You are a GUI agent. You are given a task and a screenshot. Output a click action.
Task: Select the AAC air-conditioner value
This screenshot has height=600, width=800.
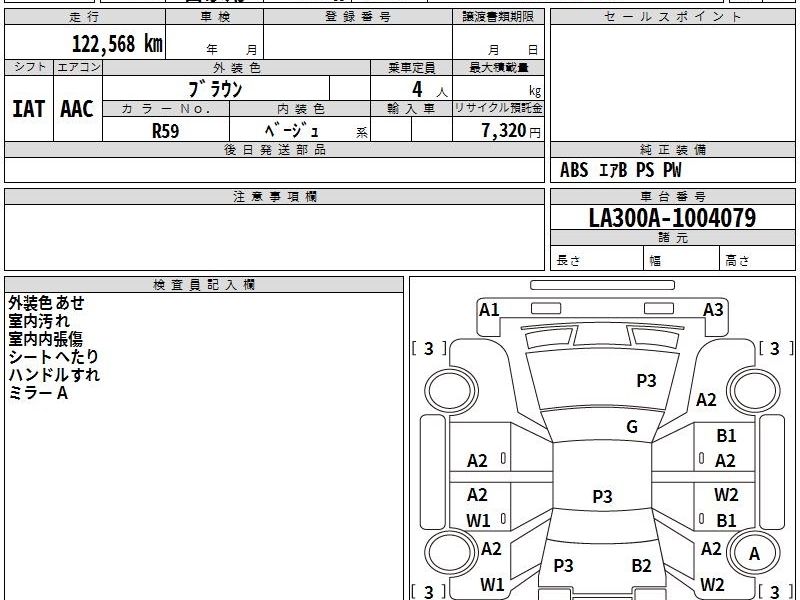click(x=77, y=109)
